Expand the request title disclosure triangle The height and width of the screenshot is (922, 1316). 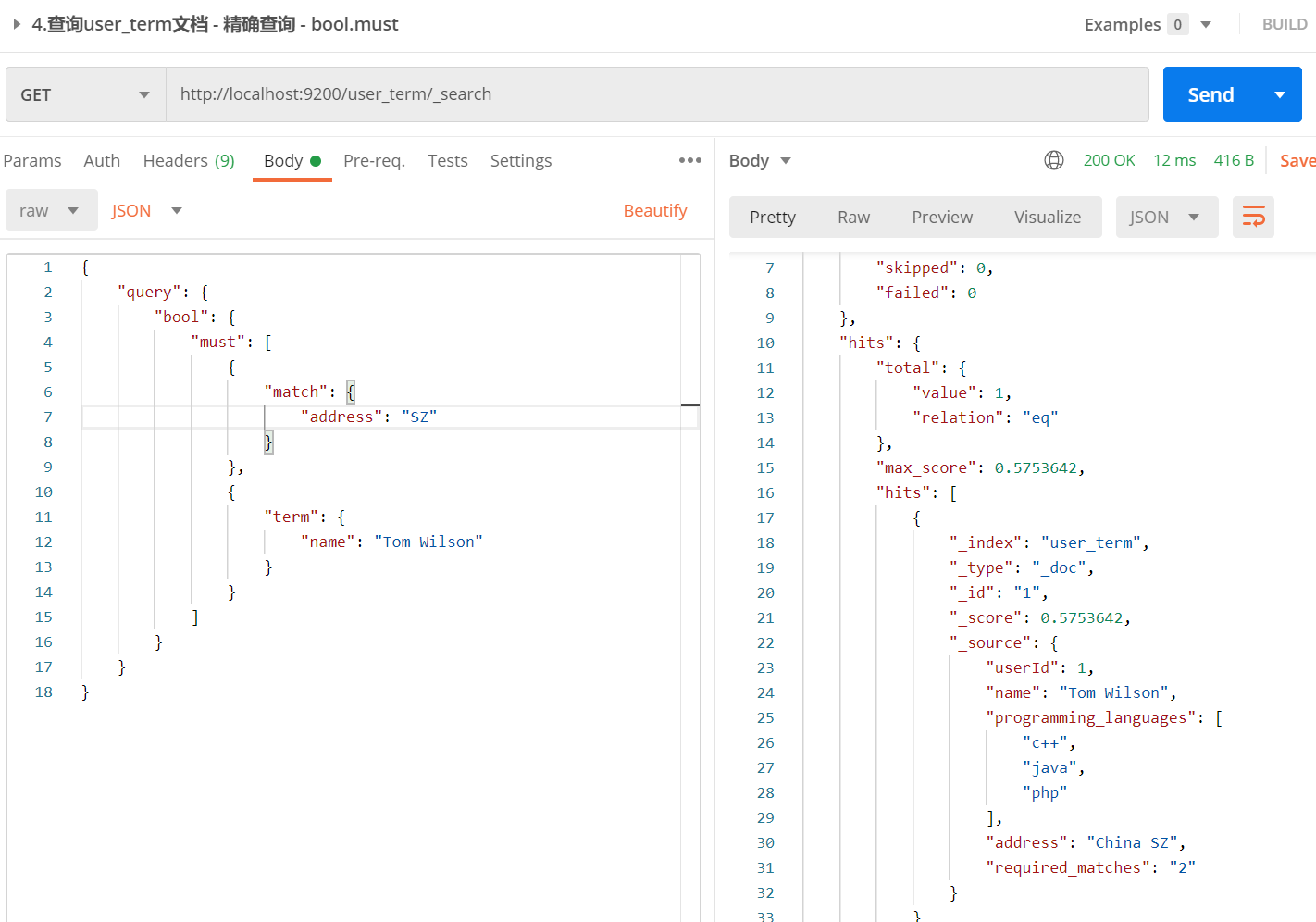coord(17,24)
